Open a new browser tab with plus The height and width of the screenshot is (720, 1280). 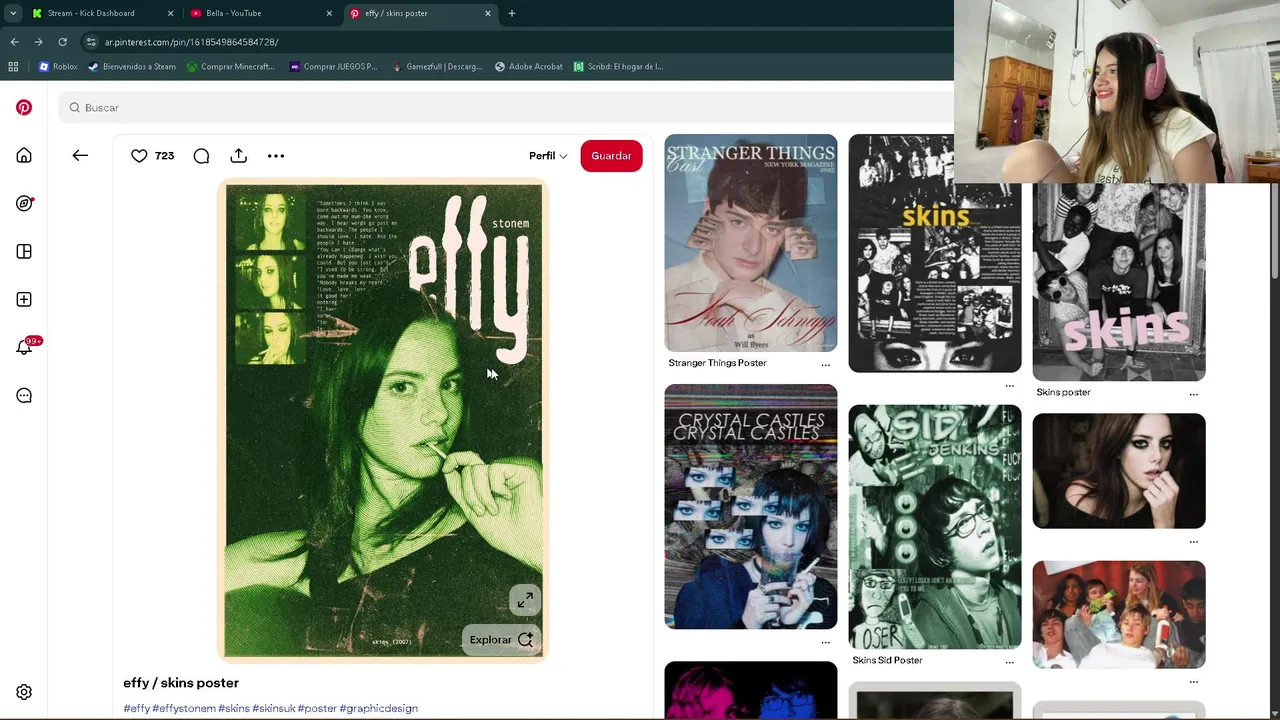(511, 13)
